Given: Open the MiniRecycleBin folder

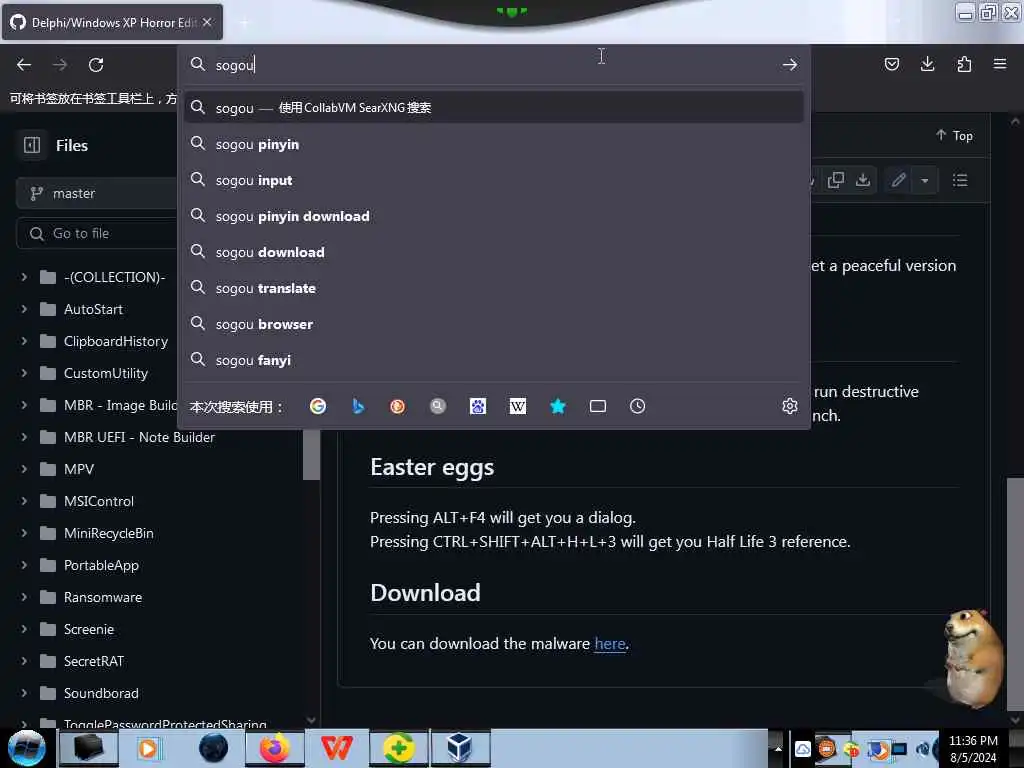Looking at the screenshot, I should pyautogui.click(x=108, y=533).
